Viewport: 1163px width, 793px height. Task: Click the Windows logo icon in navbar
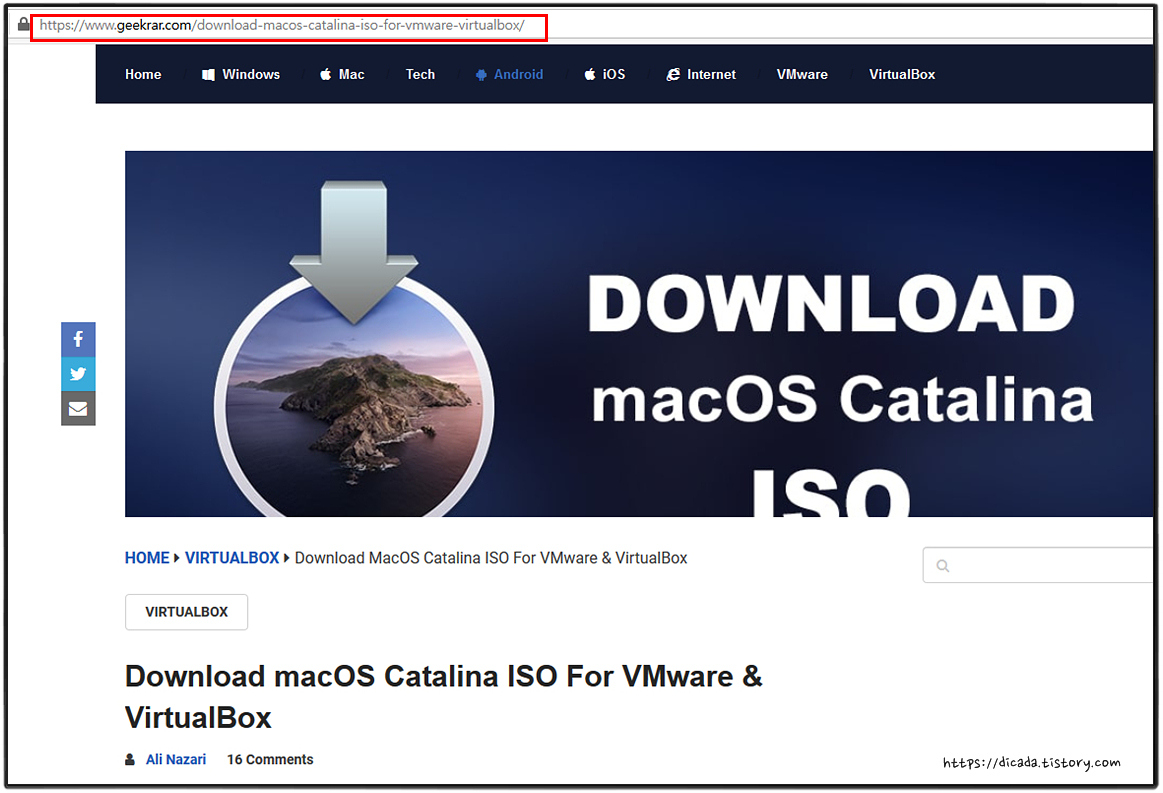pyautogui.click(x=208, y=74)
